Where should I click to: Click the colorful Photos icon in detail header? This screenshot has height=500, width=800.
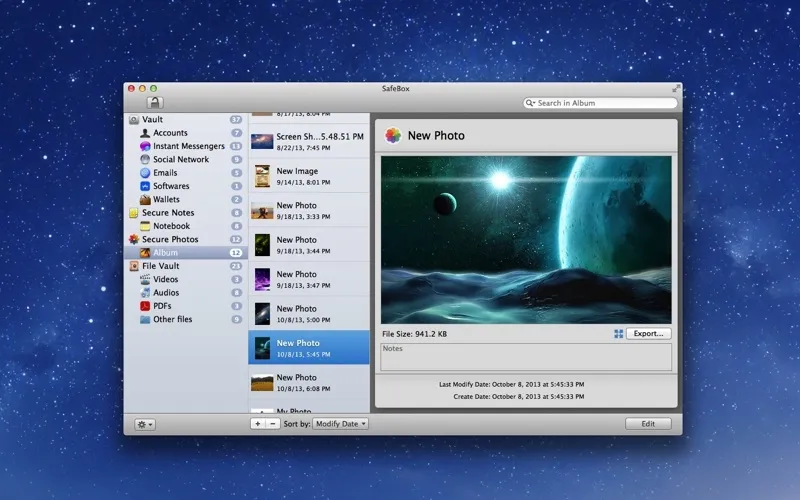pyautogui.click(x=394, y=135)
